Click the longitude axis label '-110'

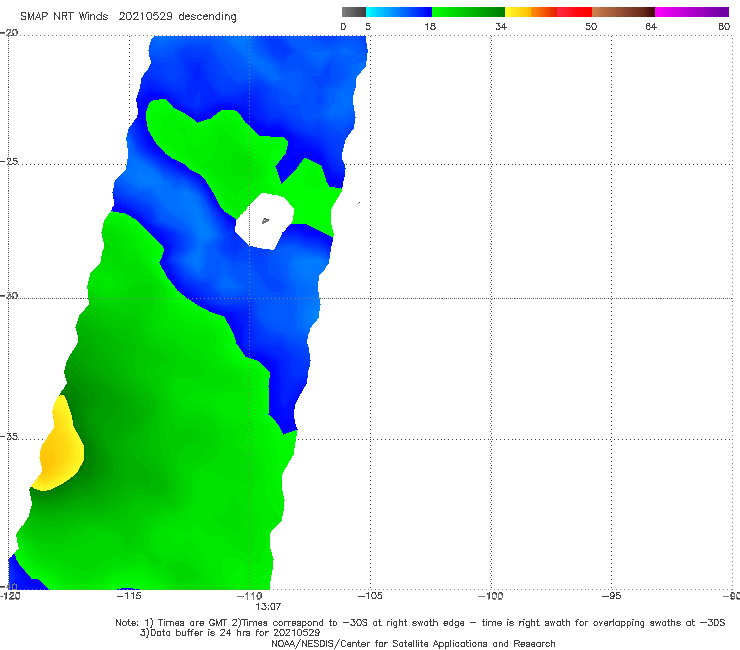[x=250, y=596]
